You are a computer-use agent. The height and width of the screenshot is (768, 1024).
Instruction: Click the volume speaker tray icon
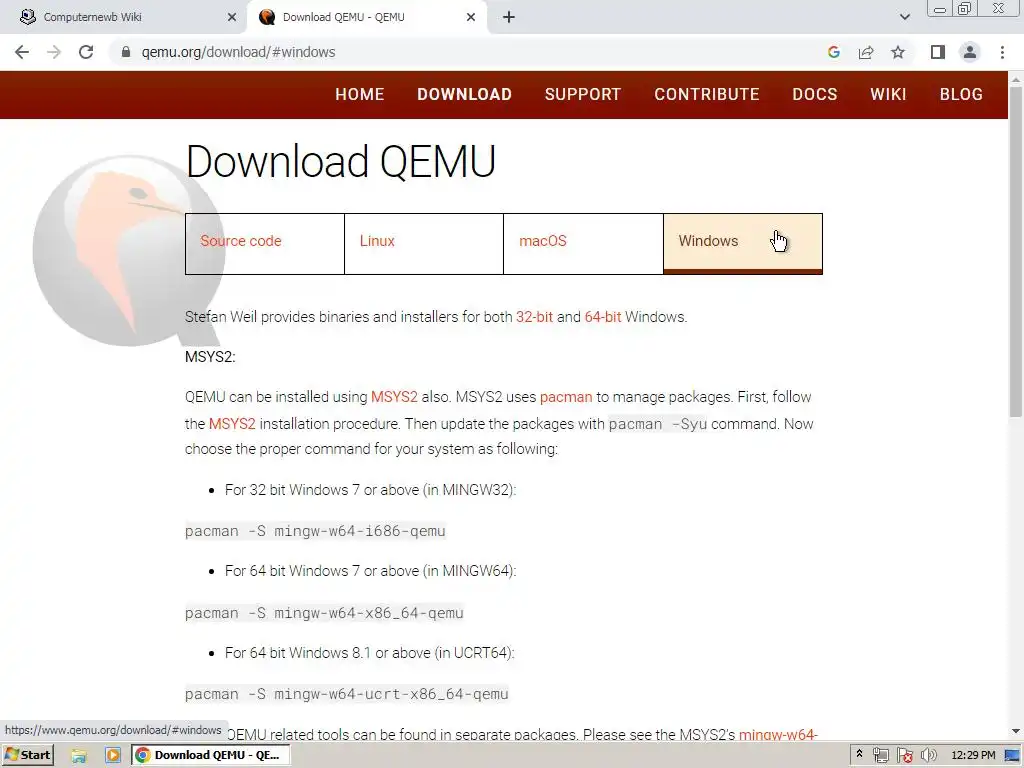pyautogui.click(x=928, y=756)
